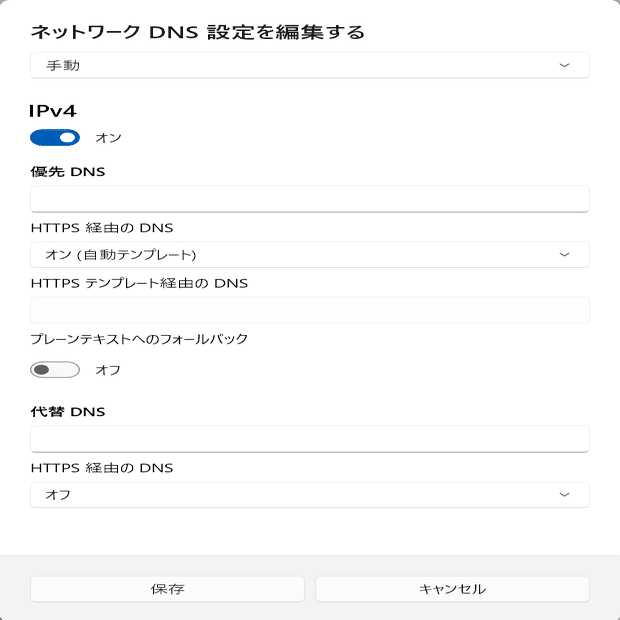Click the オフ label beside the fallback switch
Screen dimensions: 620x620
108,370
